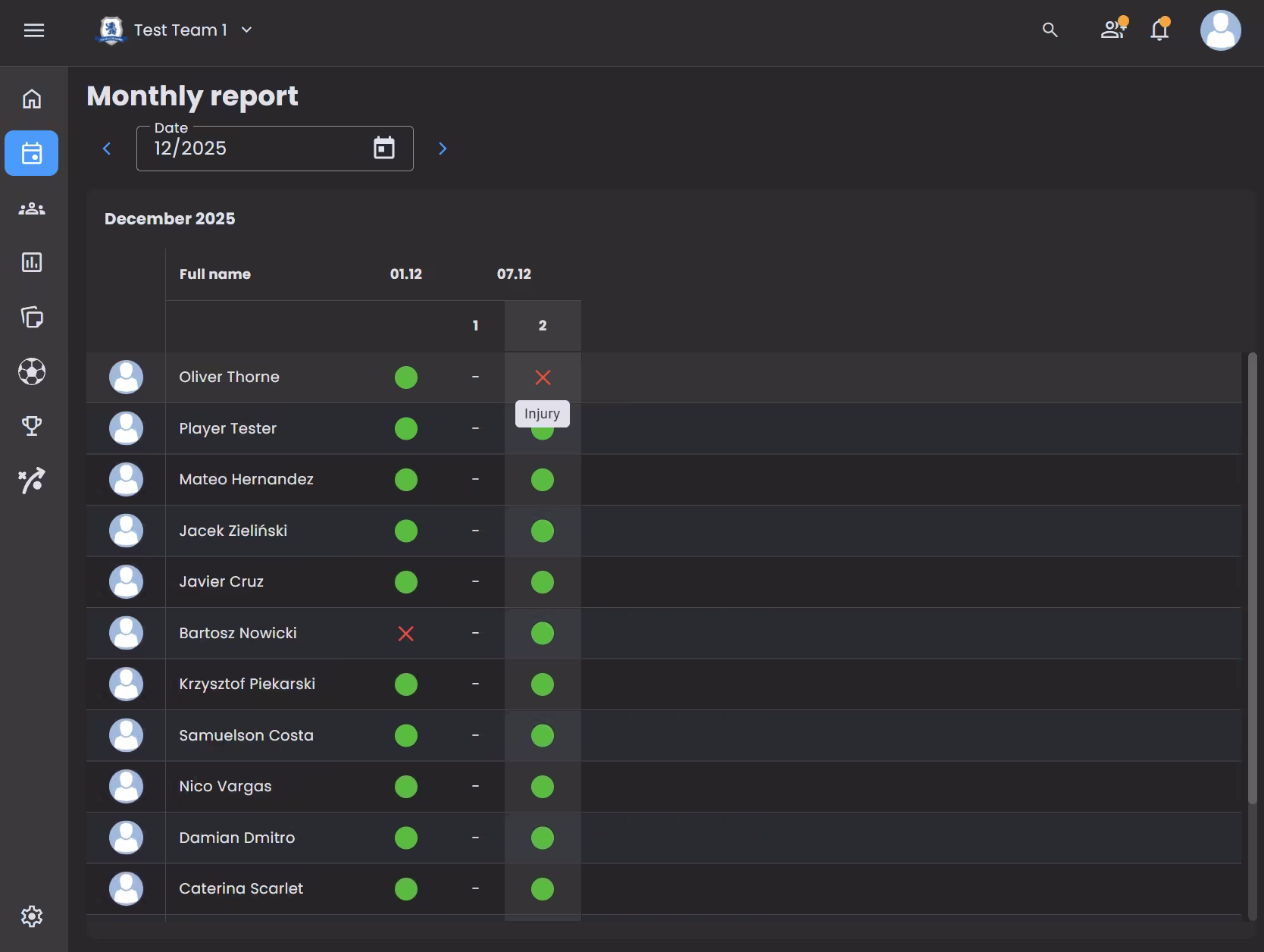Expand the Test Team 1 dropdown

point(246,30)
